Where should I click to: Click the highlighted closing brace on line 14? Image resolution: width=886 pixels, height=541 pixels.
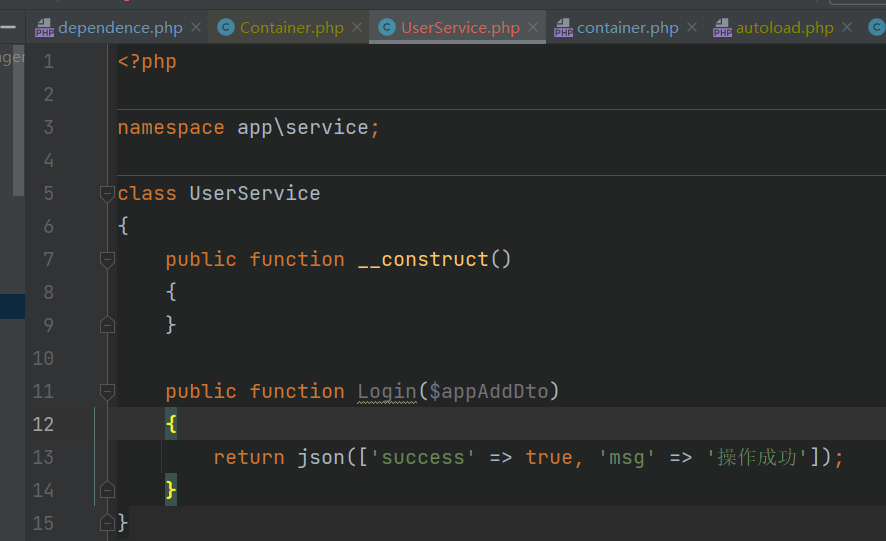click(x=171, y=490)
